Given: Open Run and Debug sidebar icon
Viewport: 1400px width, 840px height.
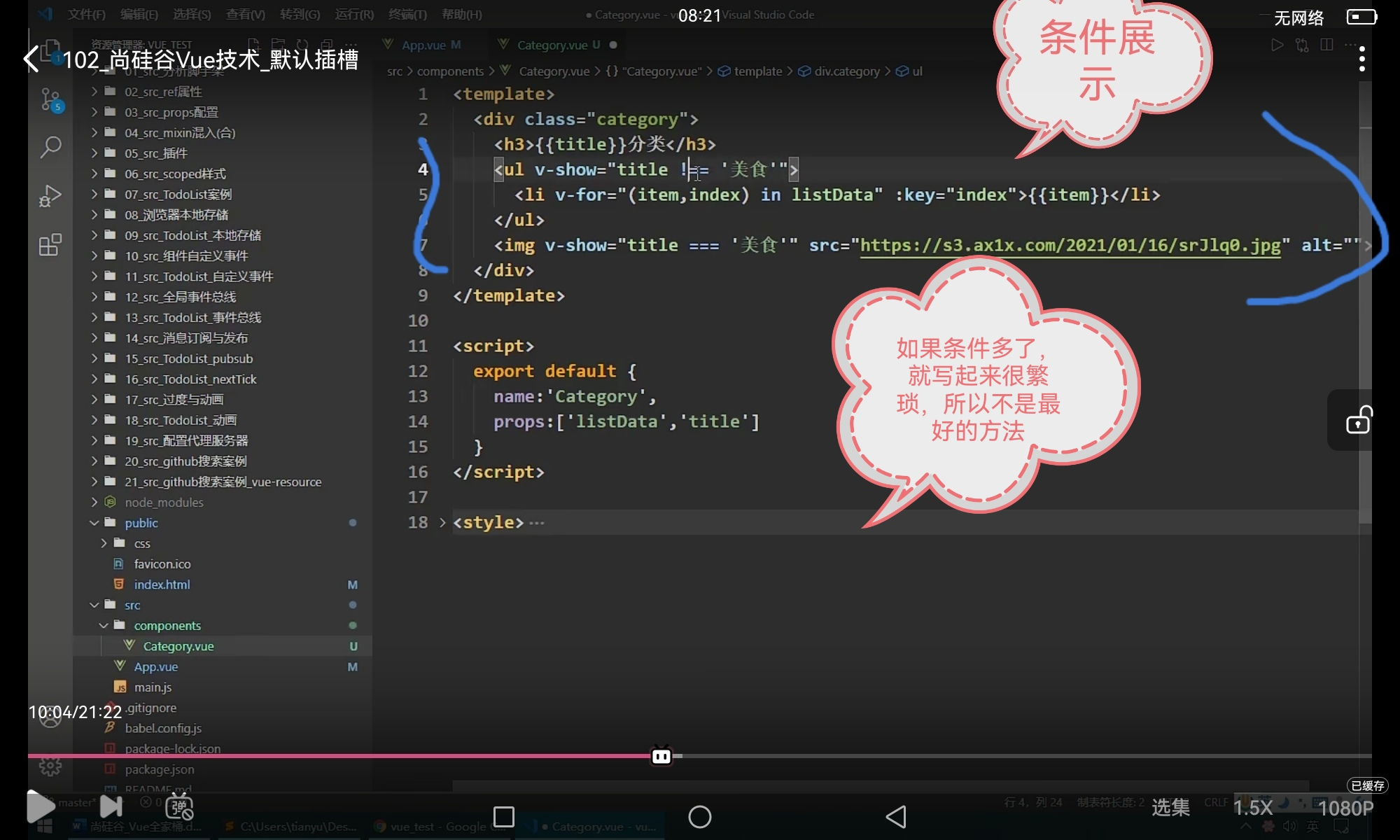Looking at the screenshot, I should coord(50,196).
